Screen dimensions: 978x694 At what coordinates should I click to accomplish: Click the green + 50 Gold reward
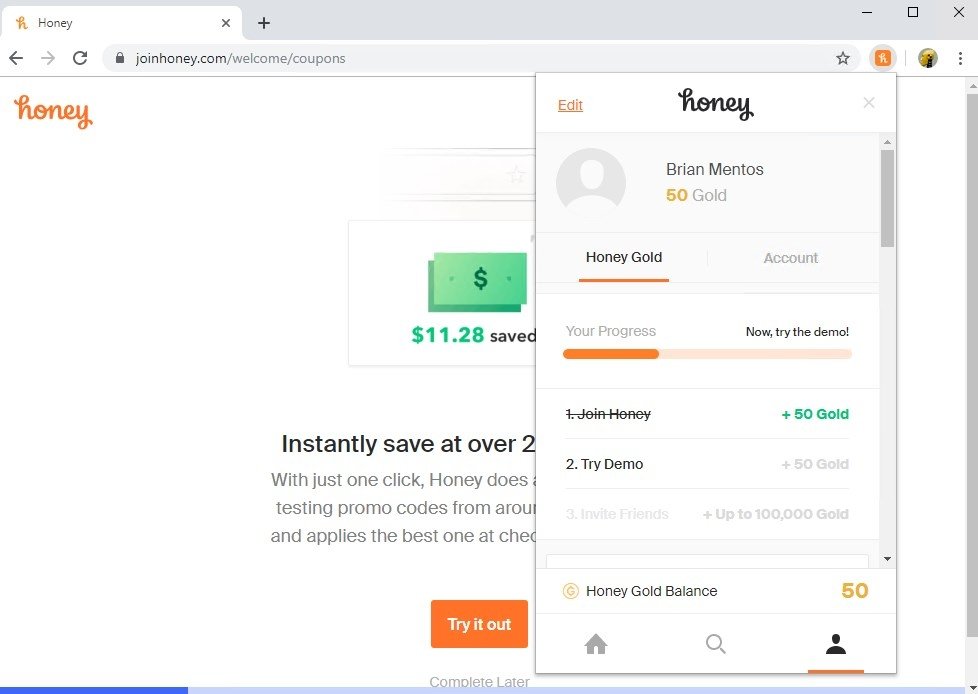[815, 414]
